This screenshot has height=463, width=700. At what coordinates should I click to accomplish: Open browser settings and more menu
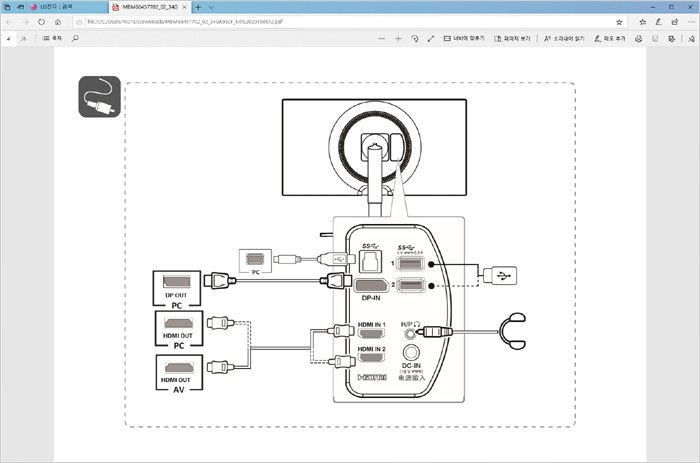pos(688,21)
